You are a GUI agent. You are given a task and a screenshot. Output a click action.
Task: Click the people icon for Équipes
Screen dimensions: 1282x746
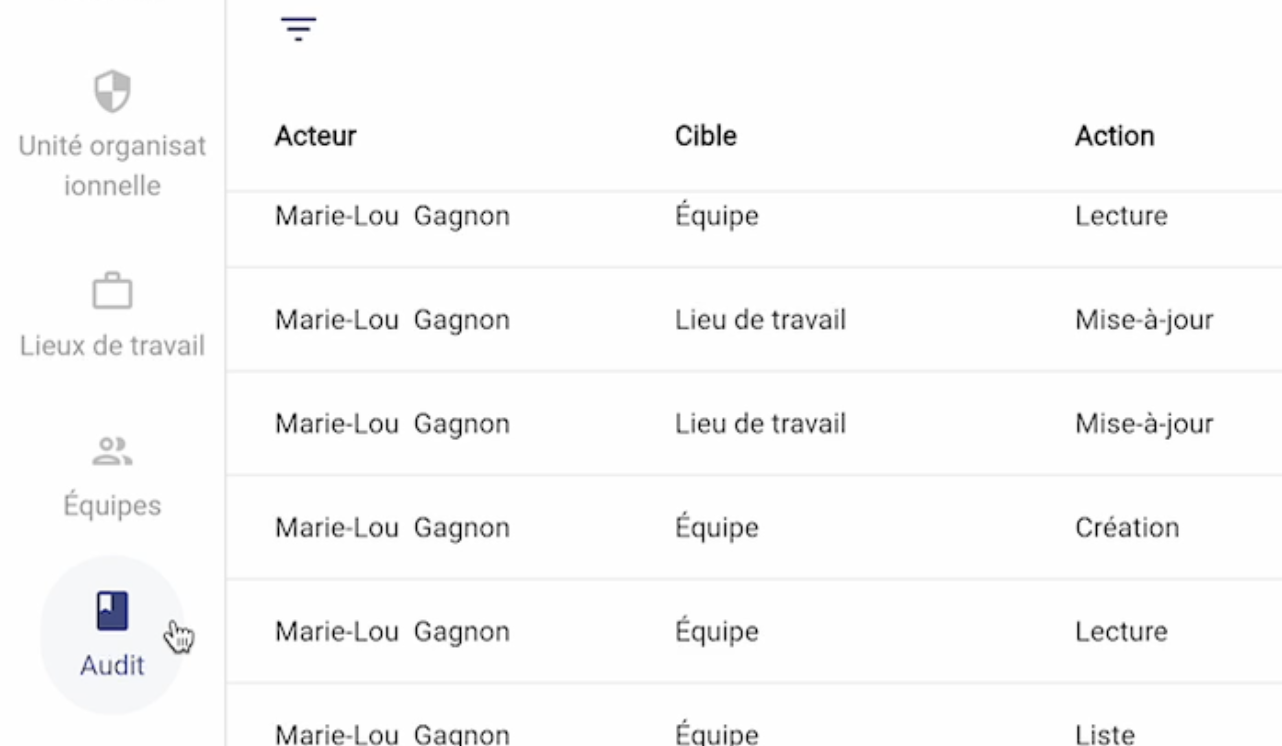coord(112,451)
